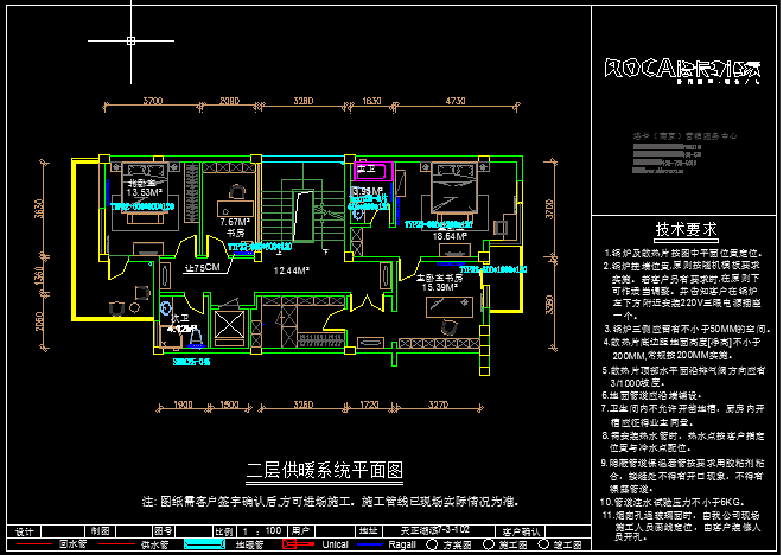Select the 施工图 circle marker in title bar

pos(490,545)
